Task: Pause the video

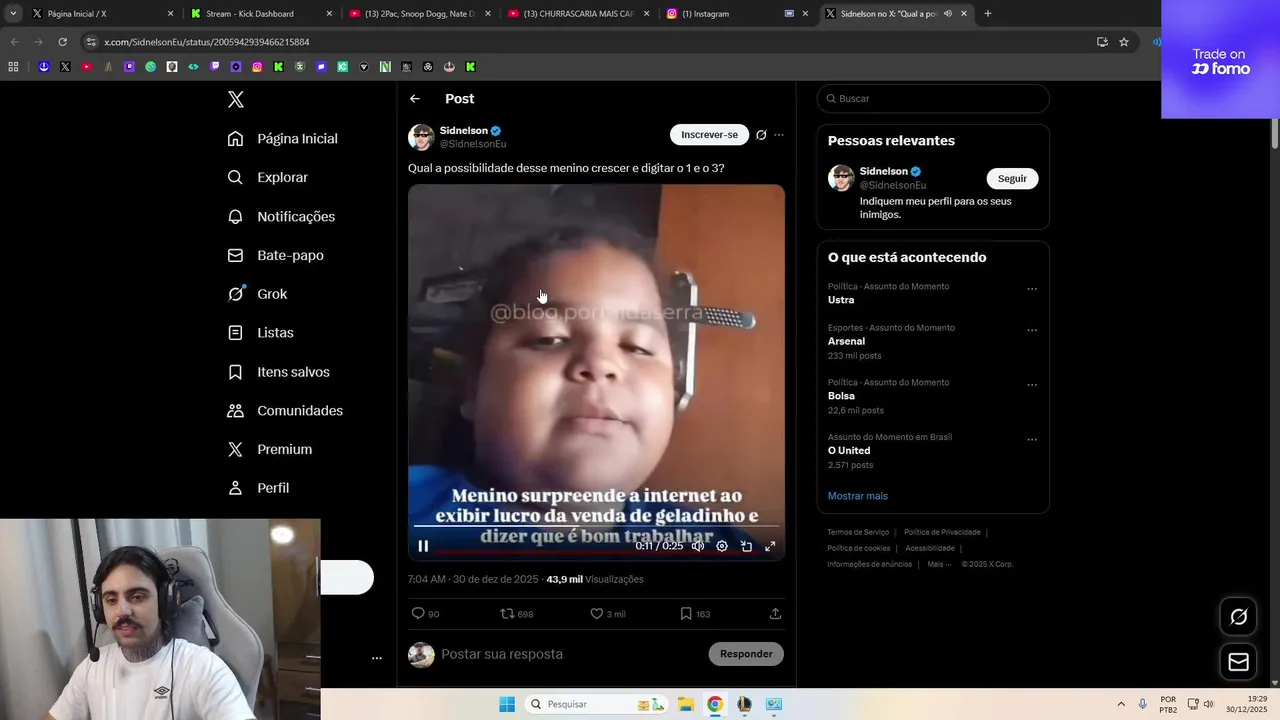Action: coord(423,546)
